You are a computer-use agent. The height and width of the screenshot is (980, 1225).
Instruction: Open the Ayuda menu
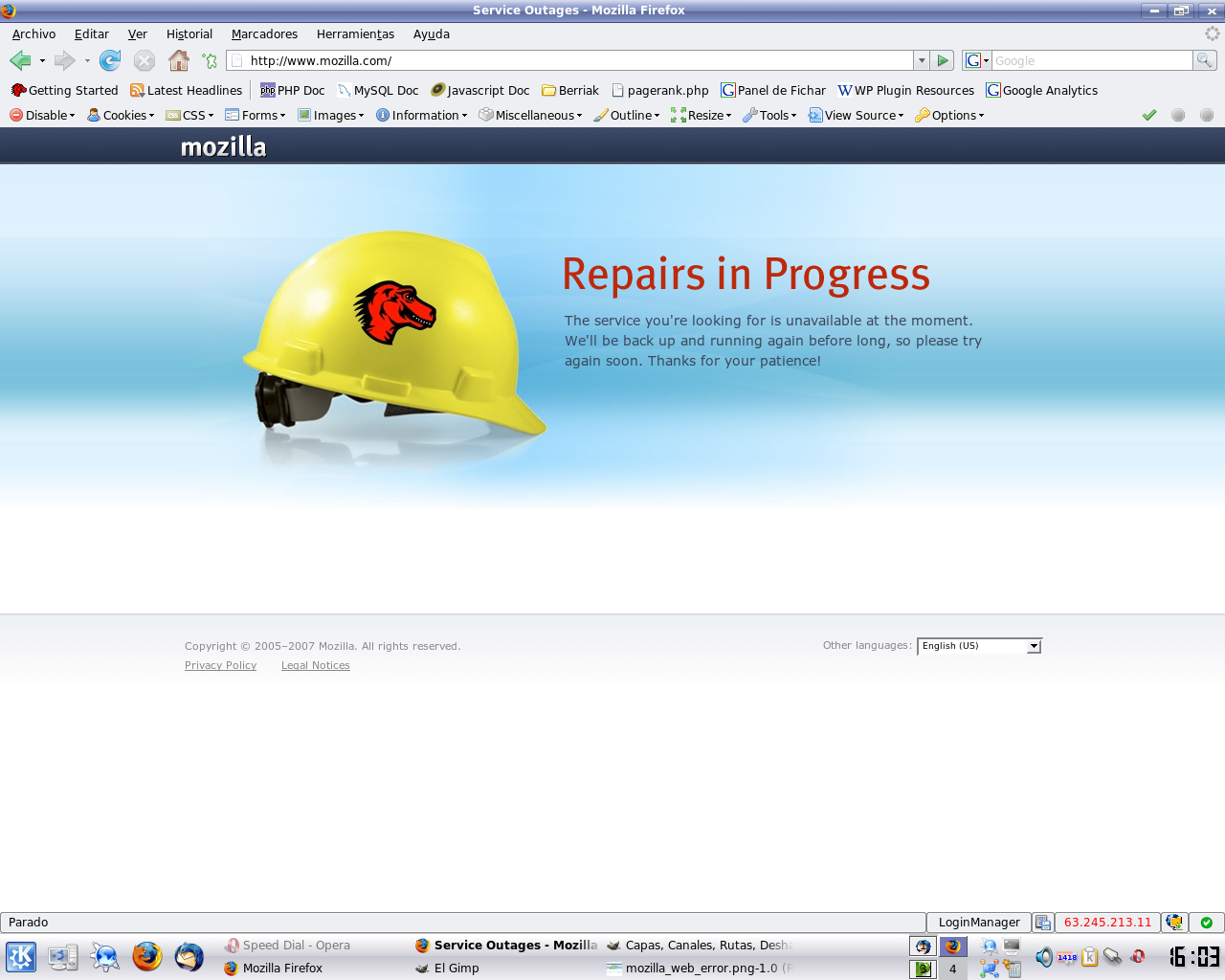432,33
